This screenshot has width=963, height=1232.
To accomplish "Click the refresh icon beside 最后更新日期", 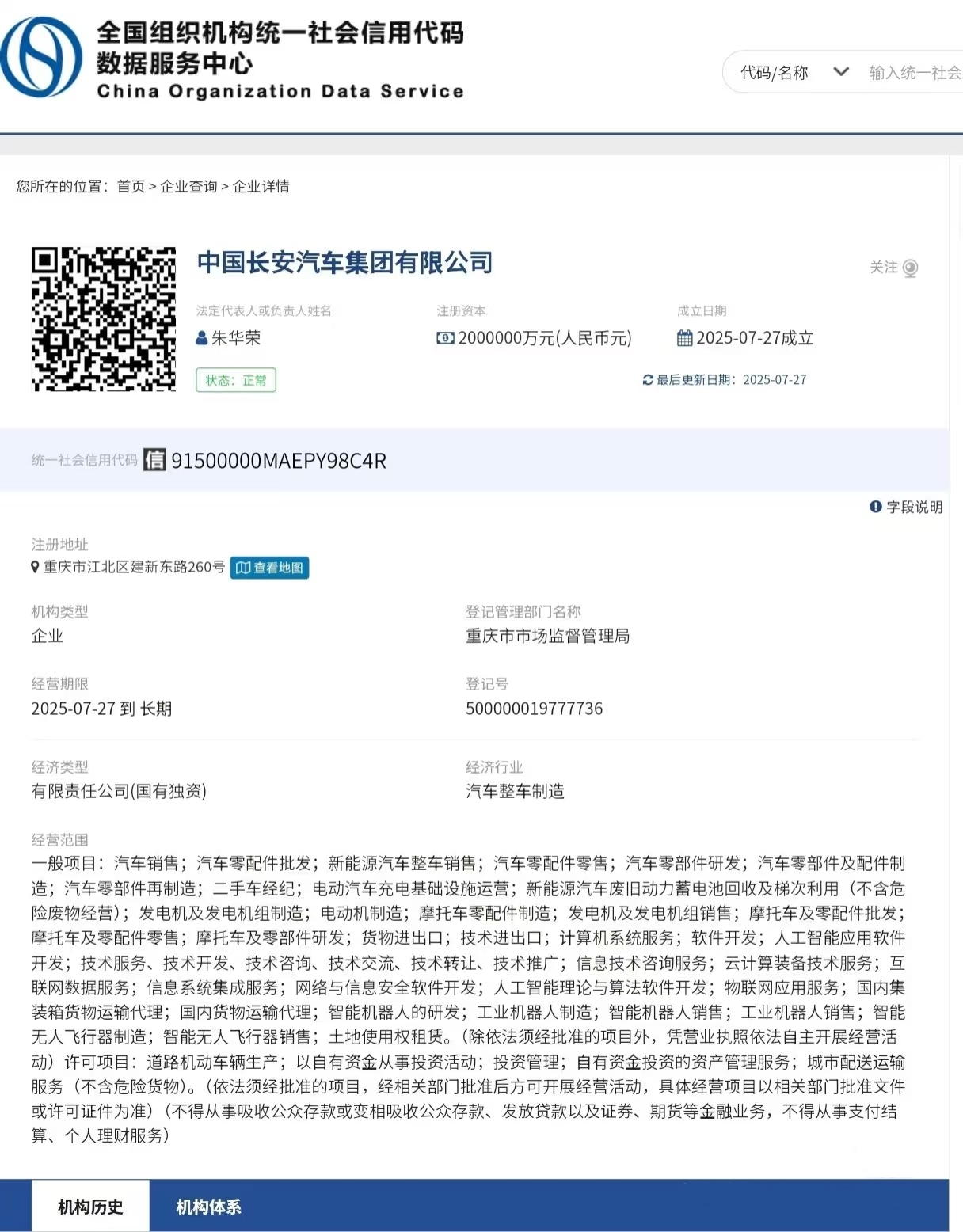I will click(648, 380).
